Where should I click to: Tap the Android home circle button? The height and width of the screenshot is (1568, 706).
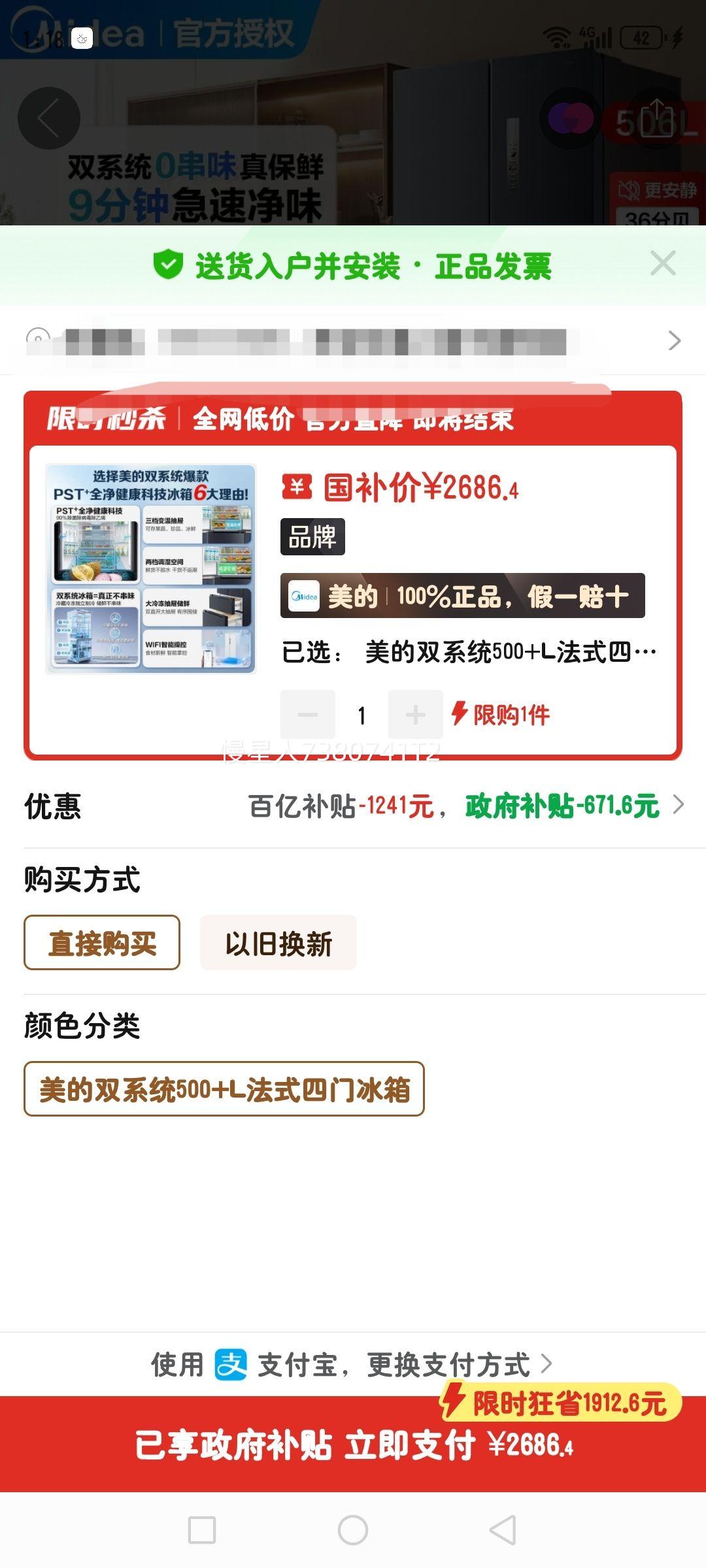tap(353, 1530)
